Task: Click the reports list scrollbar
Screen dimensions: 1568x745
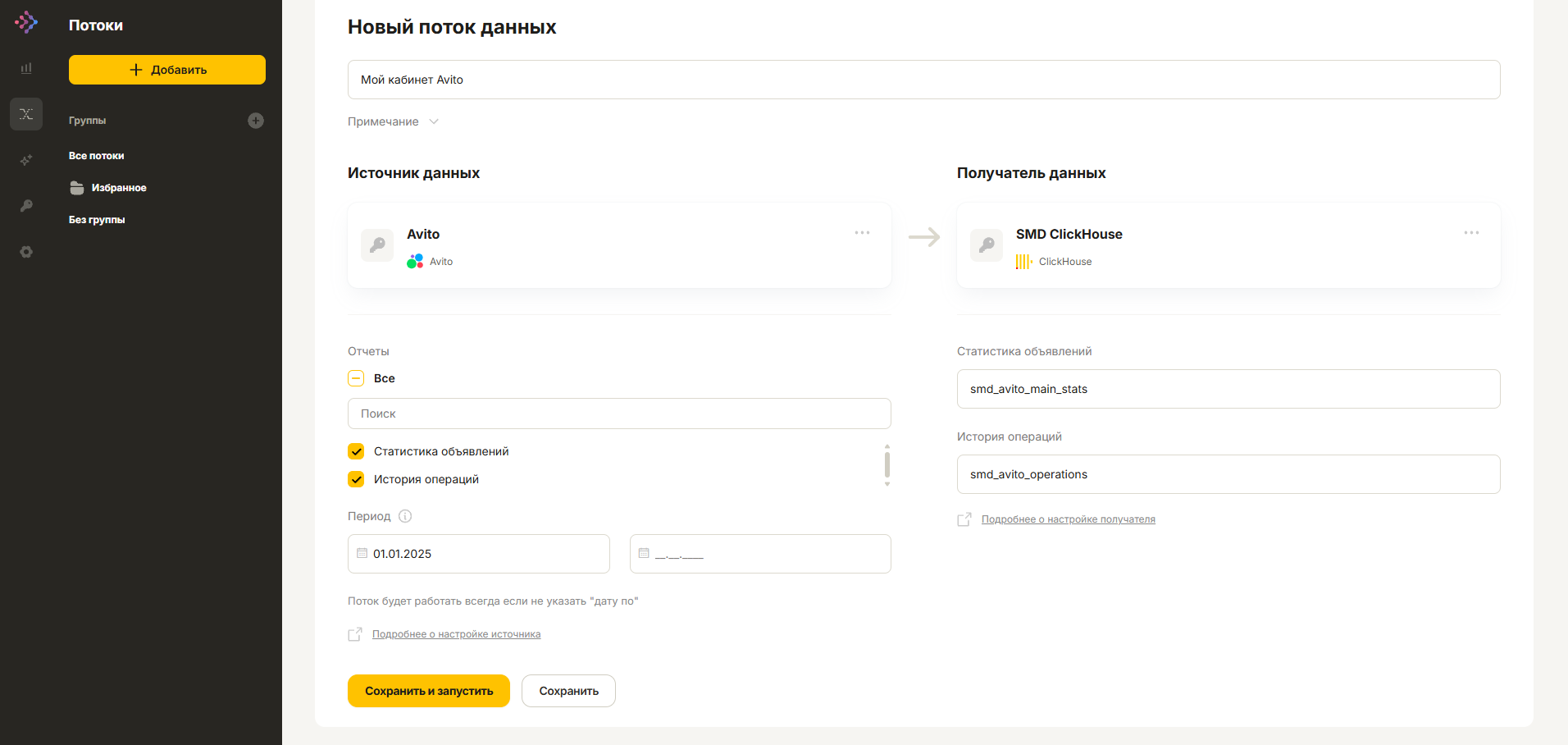Action: click(x=887, y=465)
